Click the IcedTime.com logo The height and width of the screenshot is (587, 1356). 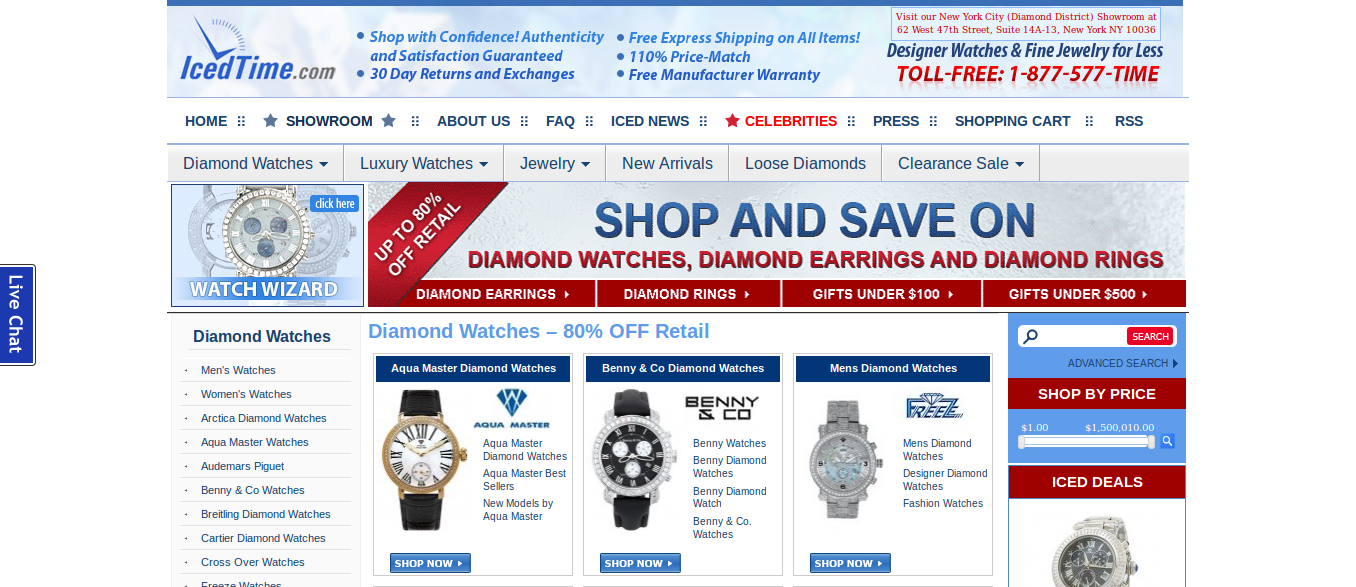(258, 50)
